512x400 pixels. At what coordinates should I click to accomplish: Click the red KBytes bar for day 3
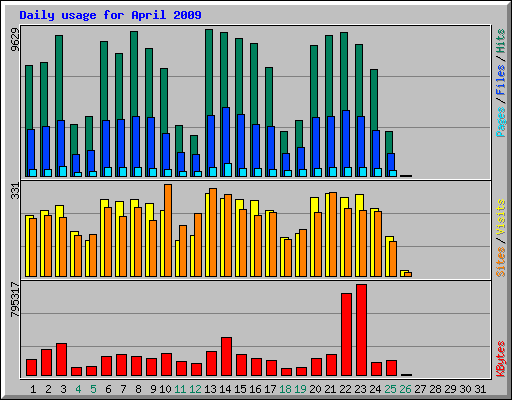[61, 360]
